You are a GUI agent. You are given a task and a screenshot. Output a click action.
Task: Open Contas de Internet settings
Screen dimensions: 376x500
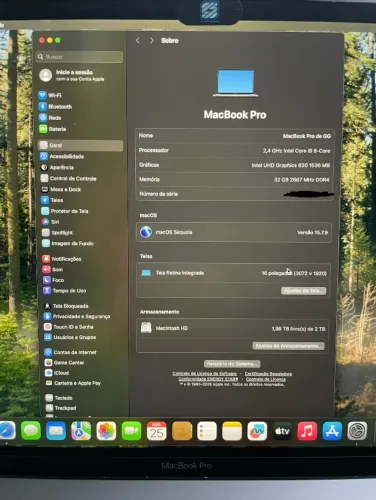71,352
